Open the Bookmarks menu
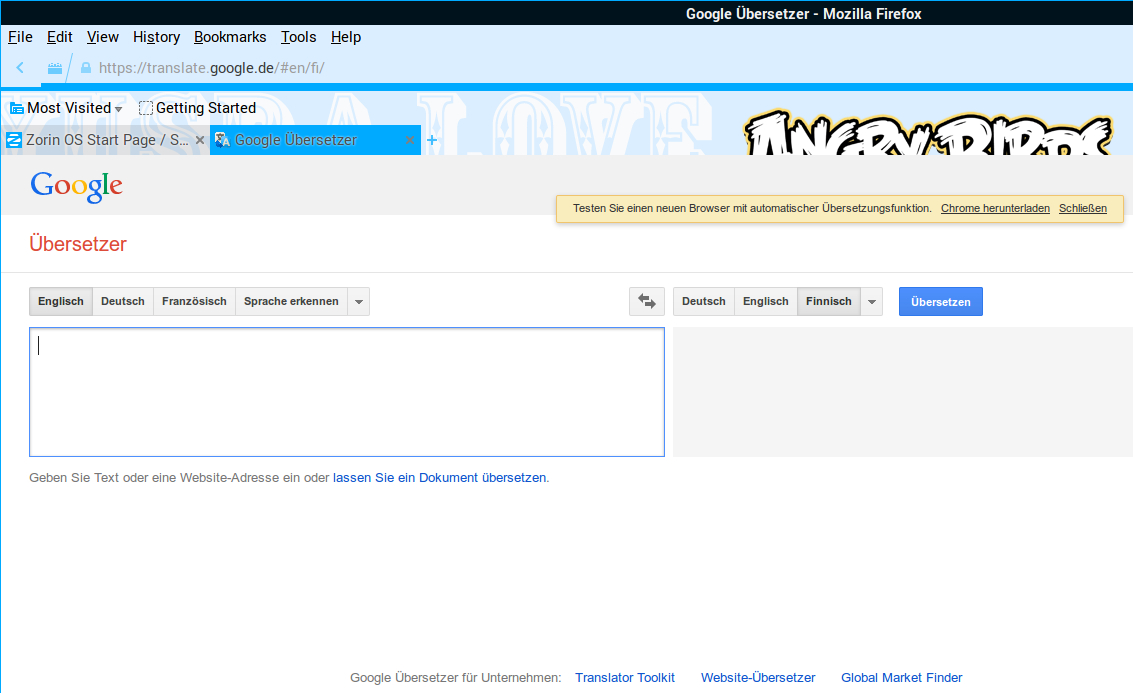The width and height of the screenshot is (1133, 693). pos(230,37)
